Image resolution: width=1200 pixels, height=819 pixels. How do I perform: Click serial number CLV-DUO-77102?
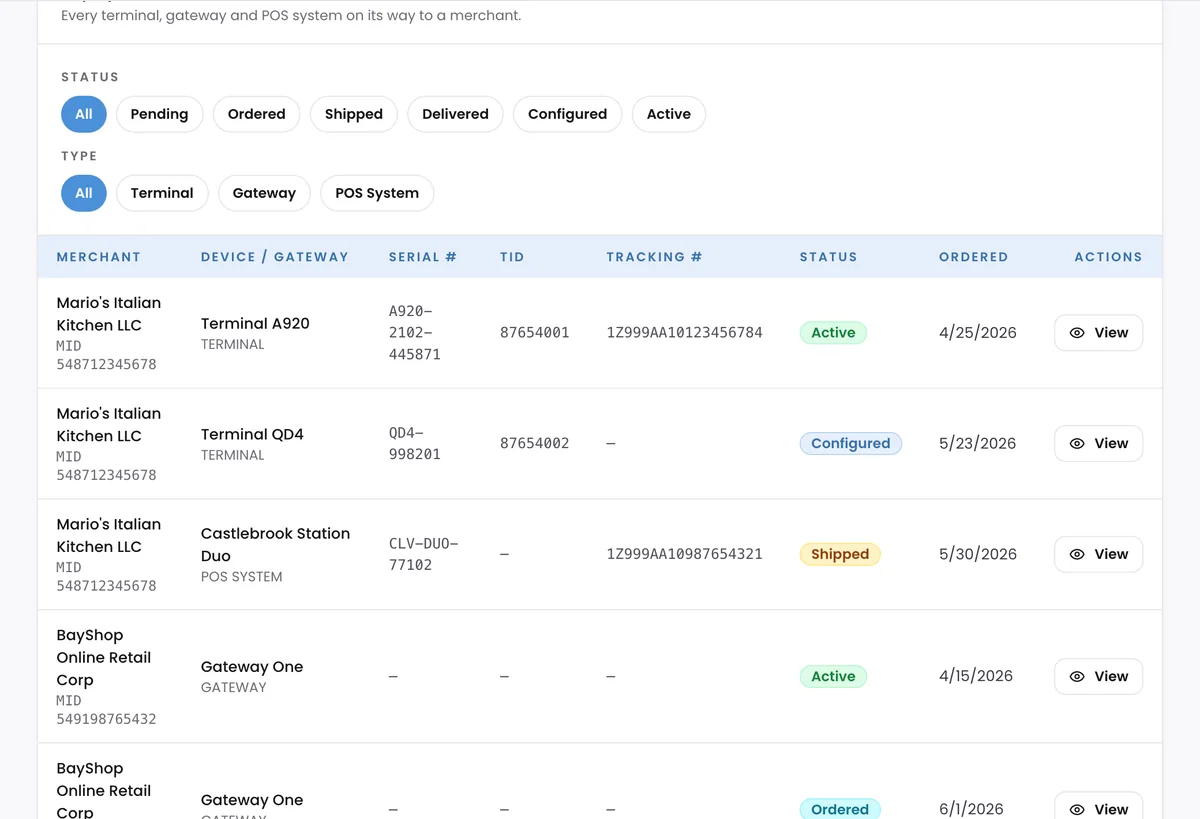tap(423, 554)
